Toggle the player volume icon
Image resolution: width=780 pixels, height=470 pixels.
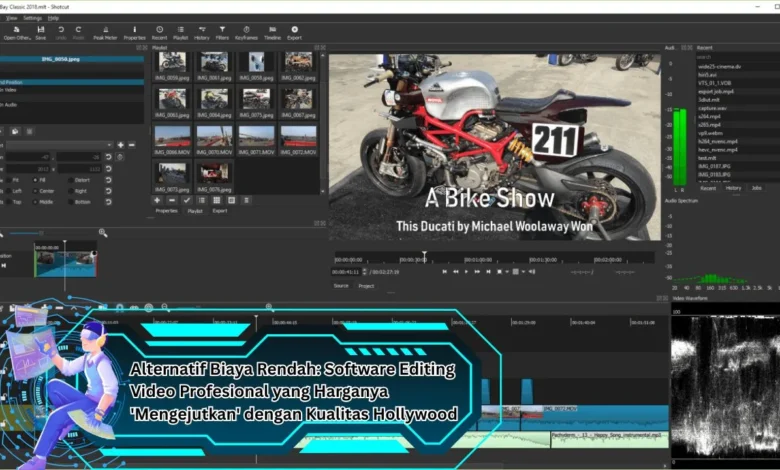tap(532, 272)
